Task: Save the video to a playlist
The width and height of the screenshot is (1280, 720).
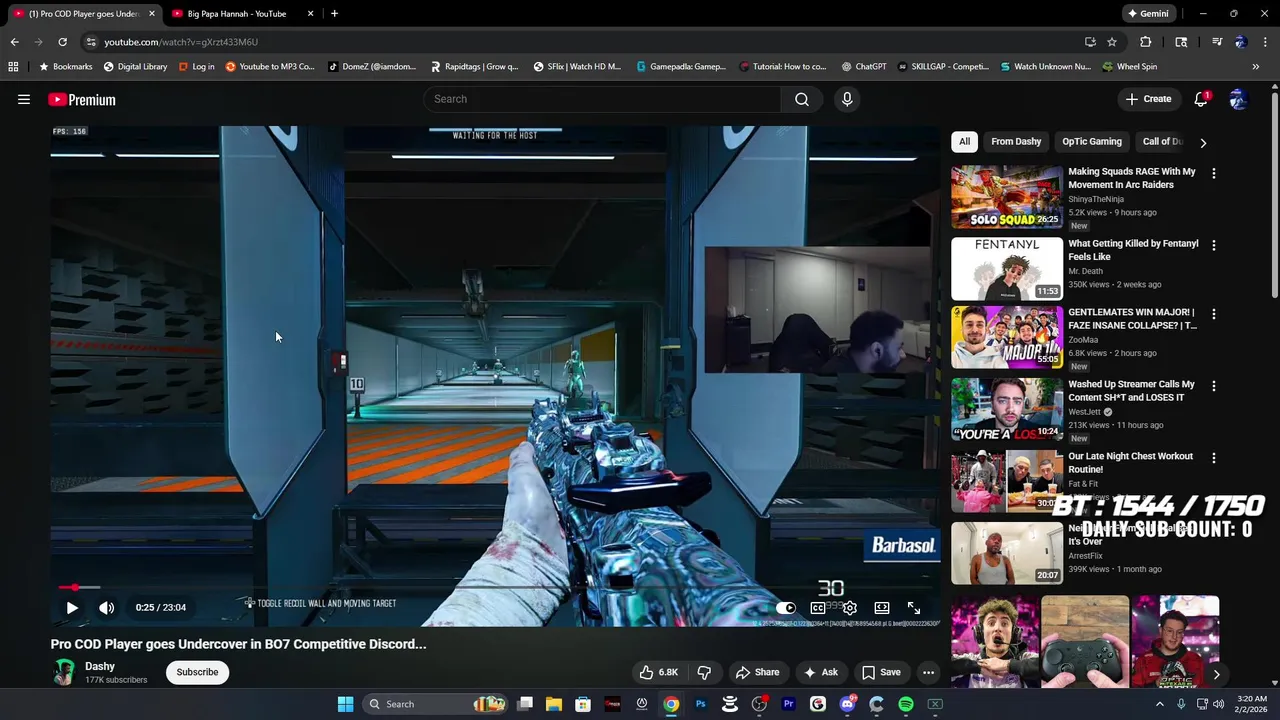Action: point(881,672)
